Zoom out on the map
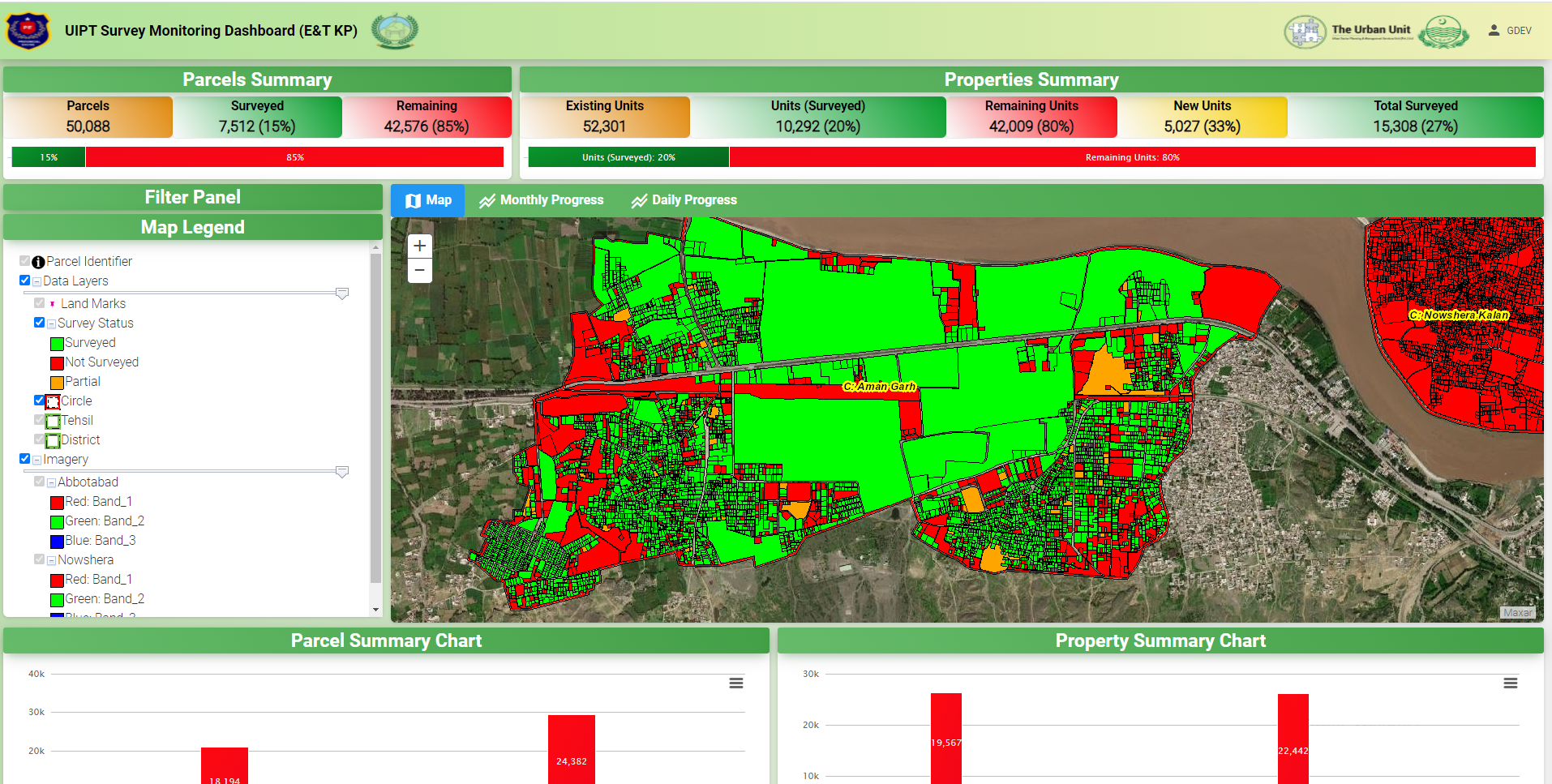Image resolution: width=1552 pixels, height=784 pixels. [x=419, y=271]
